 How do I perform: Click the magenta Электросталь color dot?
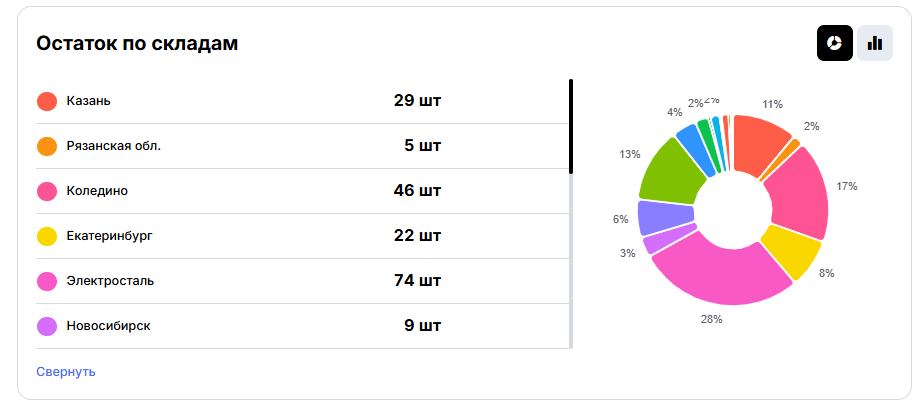(47, 281)
